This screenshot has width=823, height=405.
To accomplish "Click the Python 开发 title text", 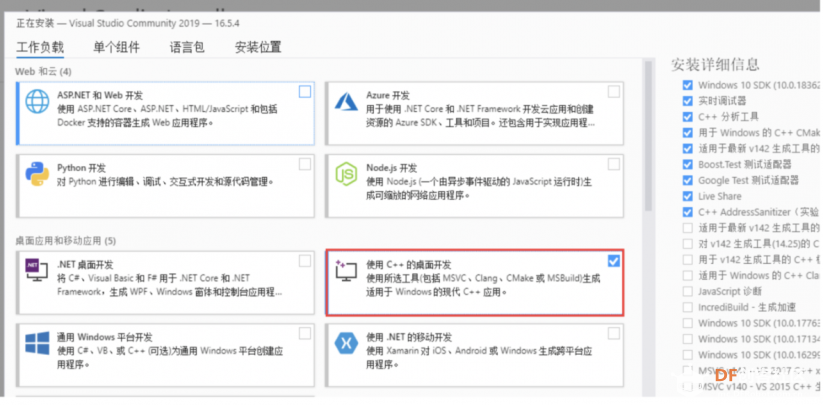I will (x=81, y=168).
